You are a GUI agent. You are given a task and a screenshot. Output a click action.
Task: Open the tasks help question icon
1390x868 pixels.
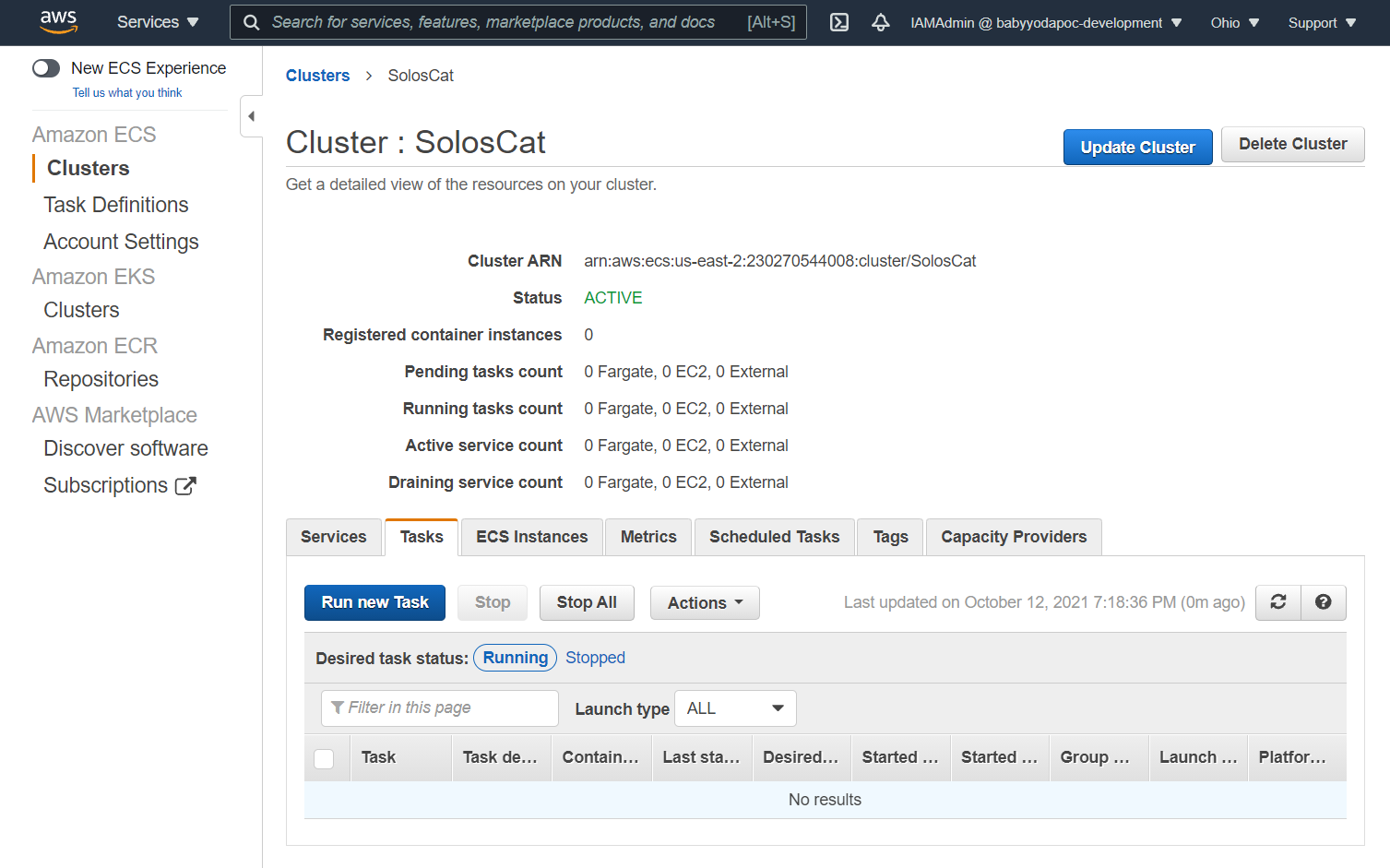[1324, 602]
